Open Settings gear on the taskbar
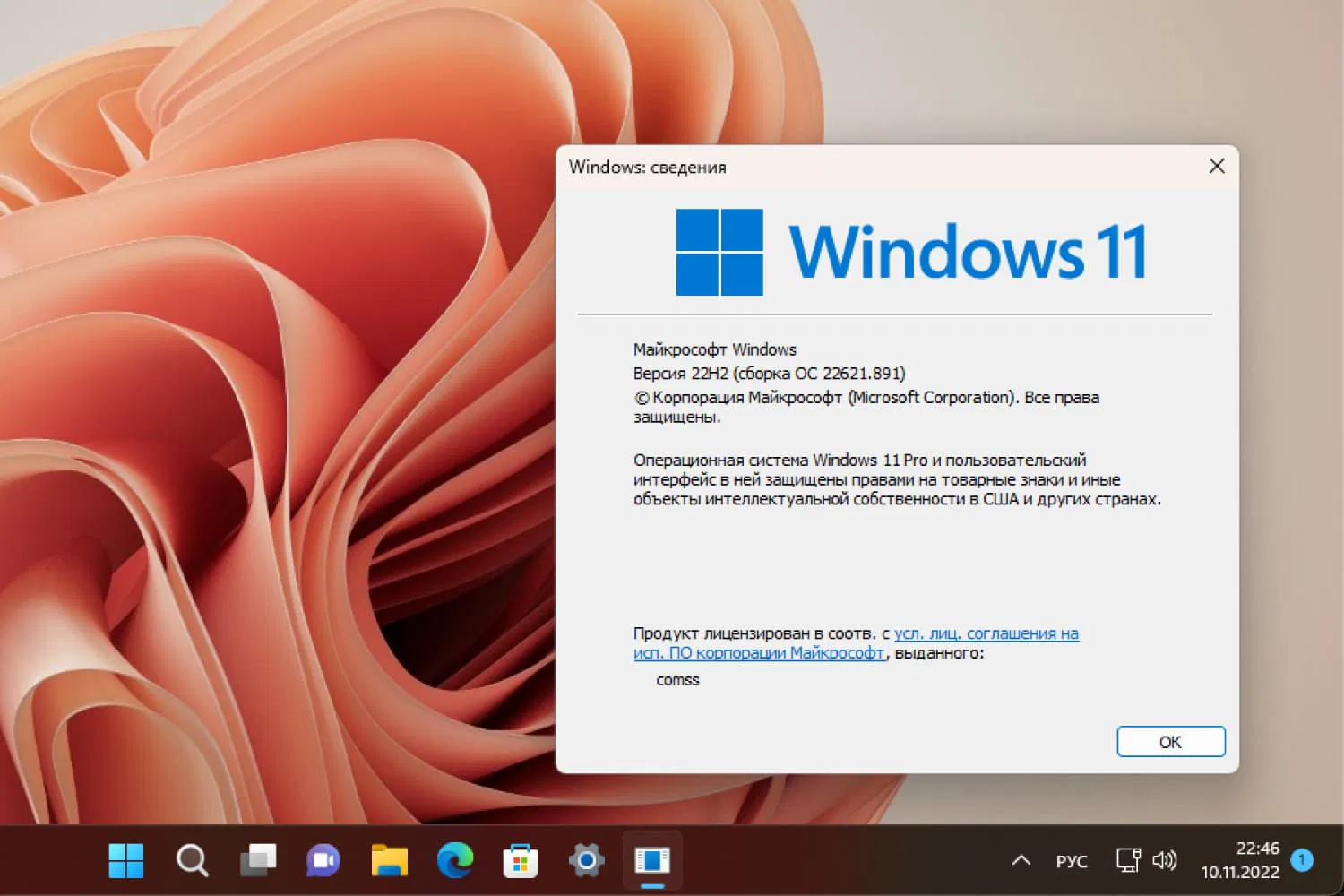The image size is (1344, 896). point(587,861)
